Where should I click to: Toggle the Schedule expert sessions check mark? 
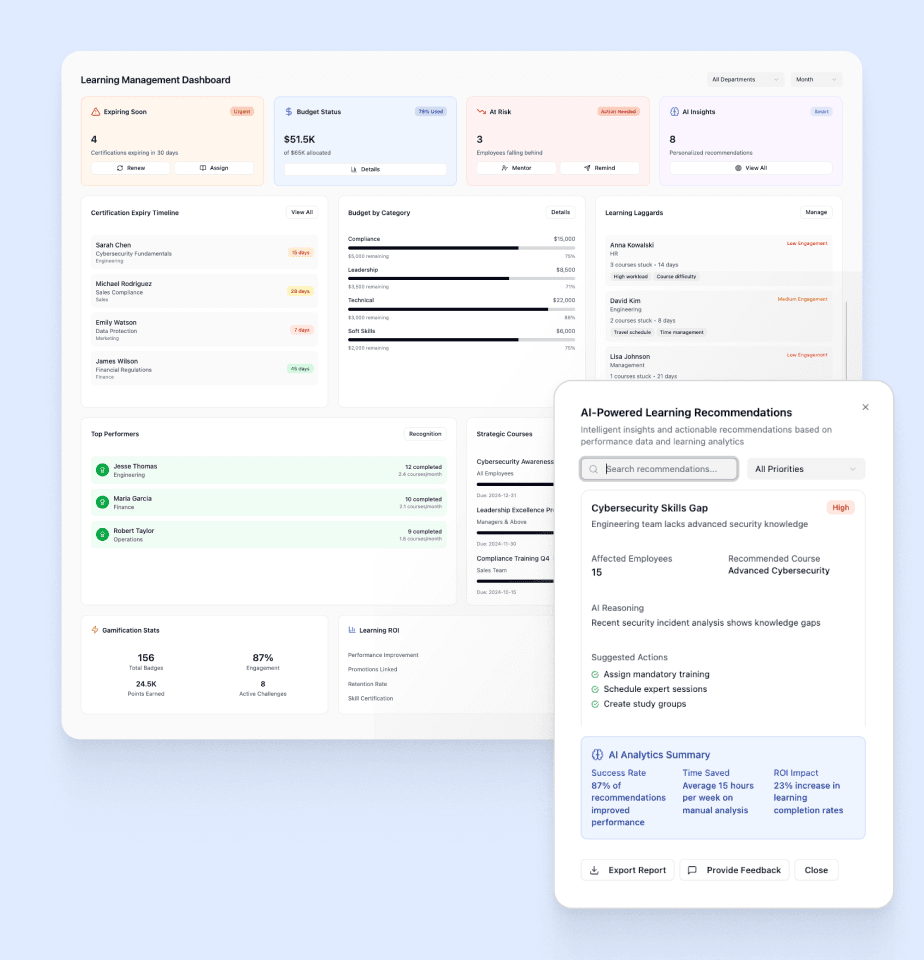point(595,690)
